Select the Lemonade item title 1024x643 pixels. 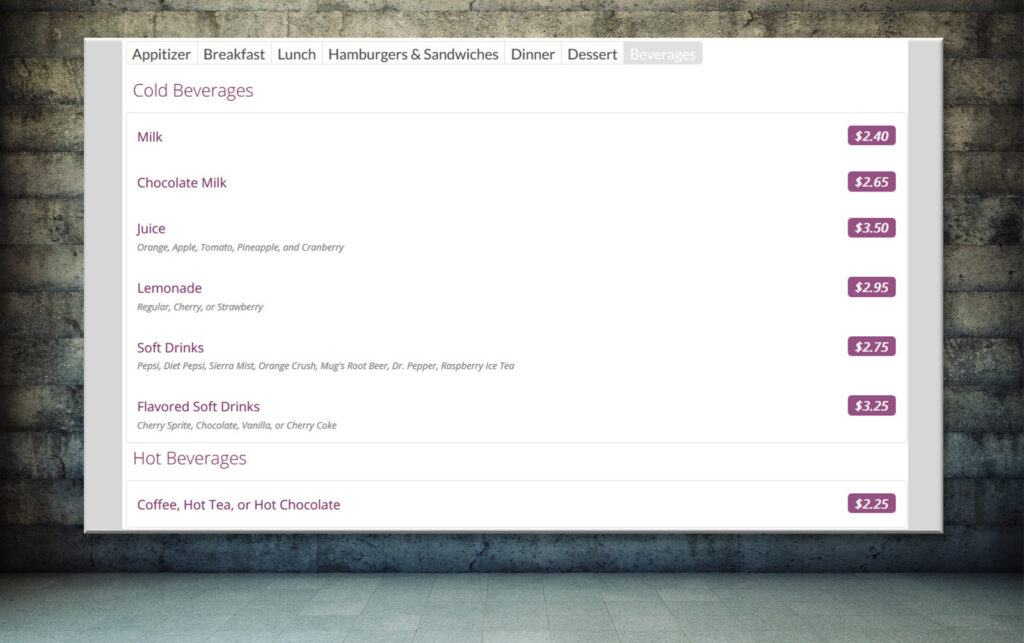[x=169, y=288]
